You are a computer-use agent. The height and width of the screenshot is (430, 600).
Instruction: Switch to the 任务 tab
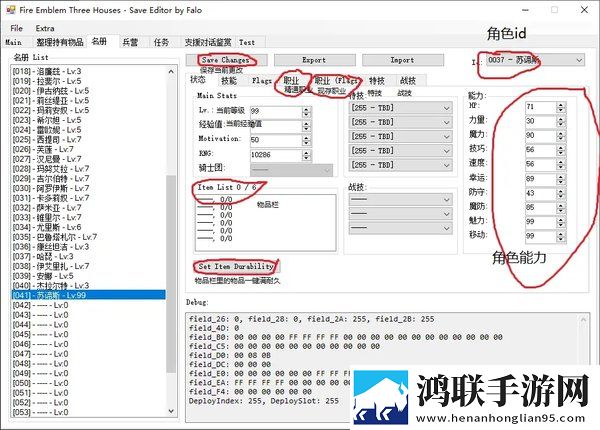pyautogui.click(x=161, y=42)
